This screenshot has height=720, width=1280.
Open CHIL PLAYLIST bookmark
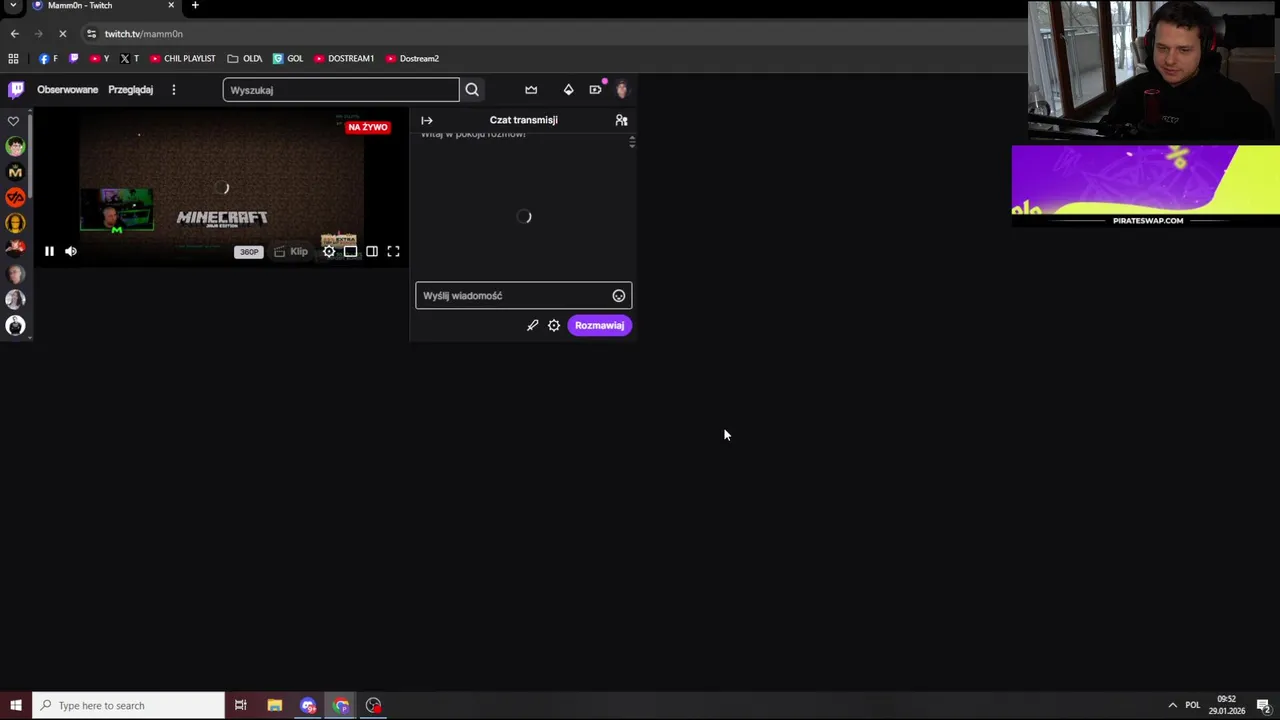click(x=183, y=59)
